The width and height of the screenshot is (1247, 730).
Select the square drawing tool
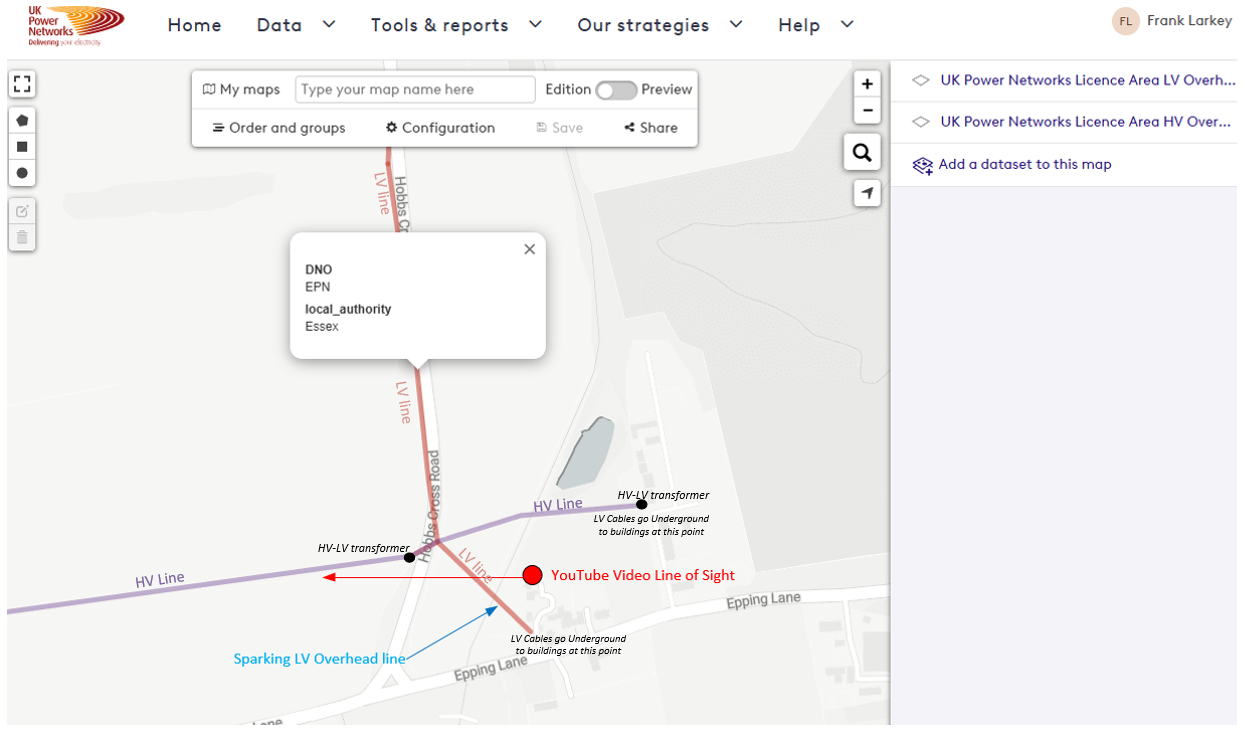[22, 147]
